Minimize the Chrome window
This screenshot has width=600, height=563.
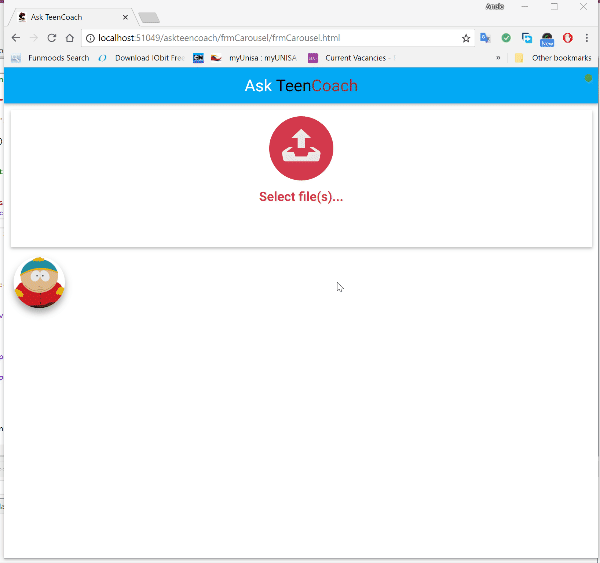(525, 7)
